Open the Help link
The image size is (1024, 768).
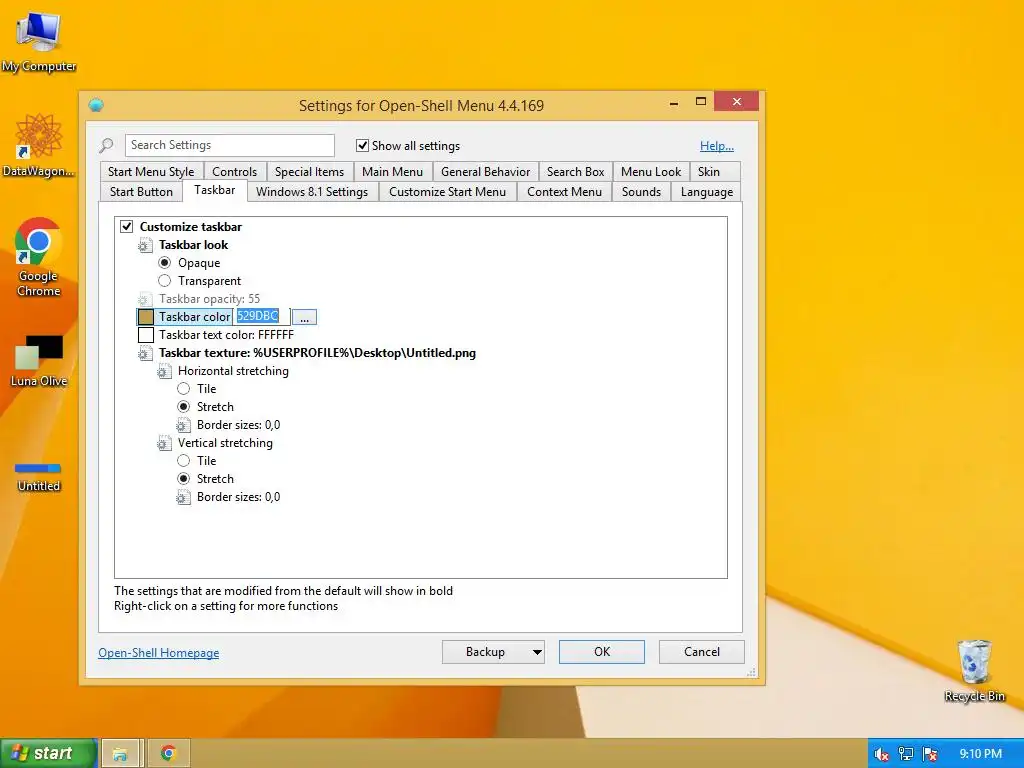tap(716, 146)
